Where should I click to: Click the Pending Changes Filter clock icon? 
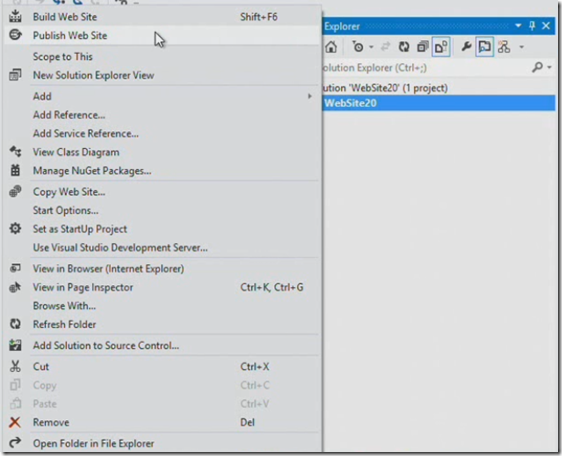[x=358, y=47]
